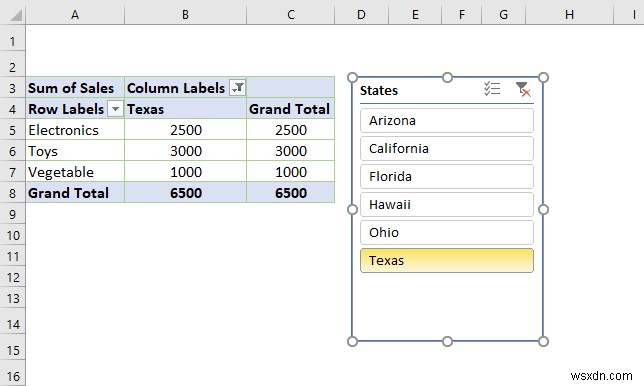Deselect Texas in the States slicer
Image resolution: width=644 pixels, height=386 pixels.
(447, 260)
